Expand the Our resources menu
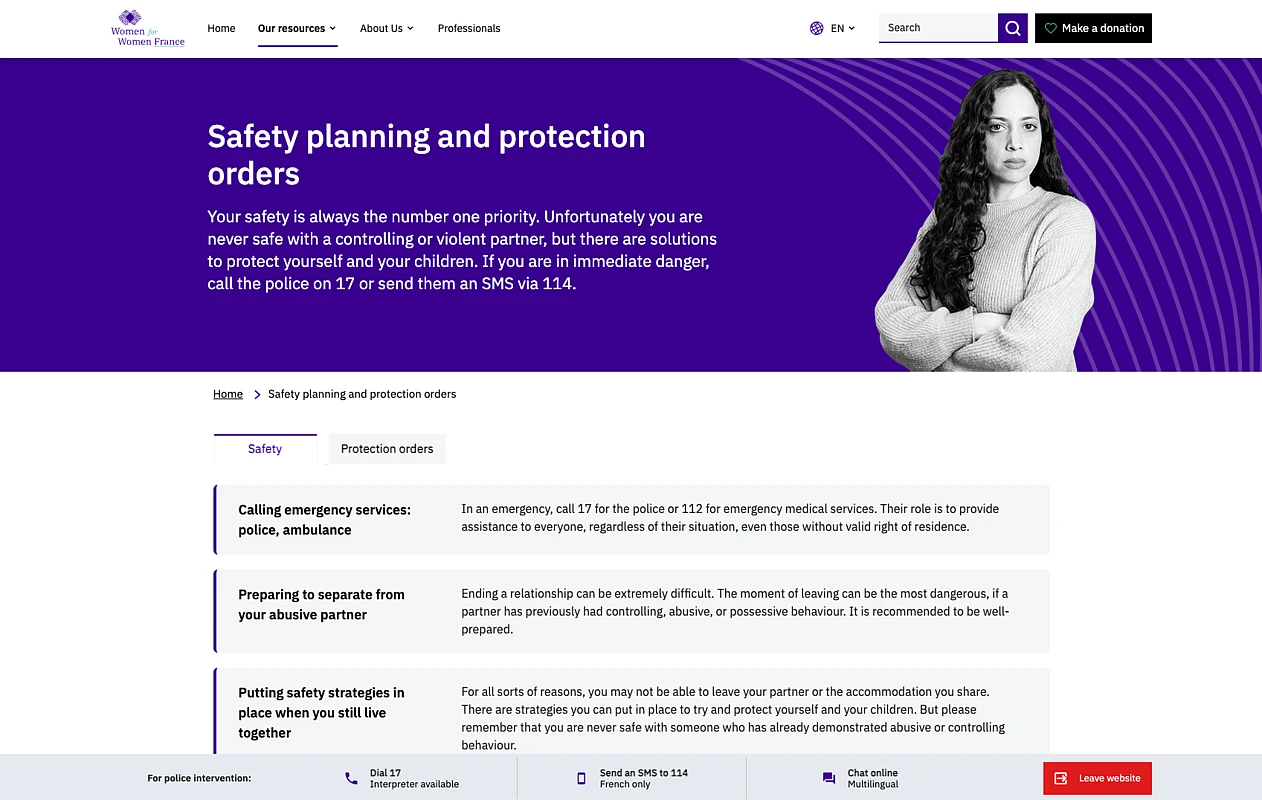This screenshot has height=800, width=1262. pyautogui.click(x=297, y=28)
